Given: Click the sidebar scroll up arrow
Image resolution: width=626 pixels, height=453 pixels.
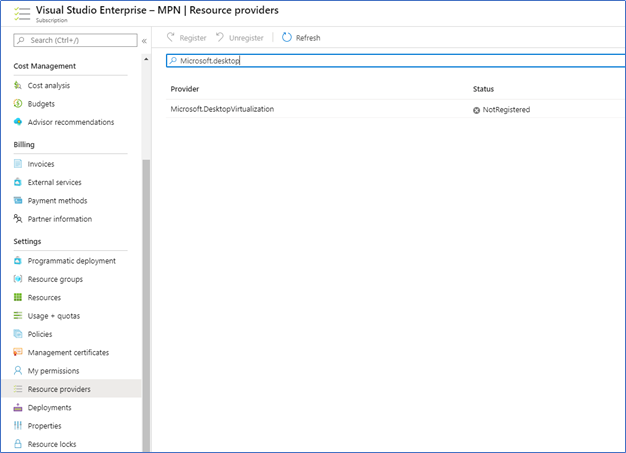Looking at the screenshot, I should point(146,59).
